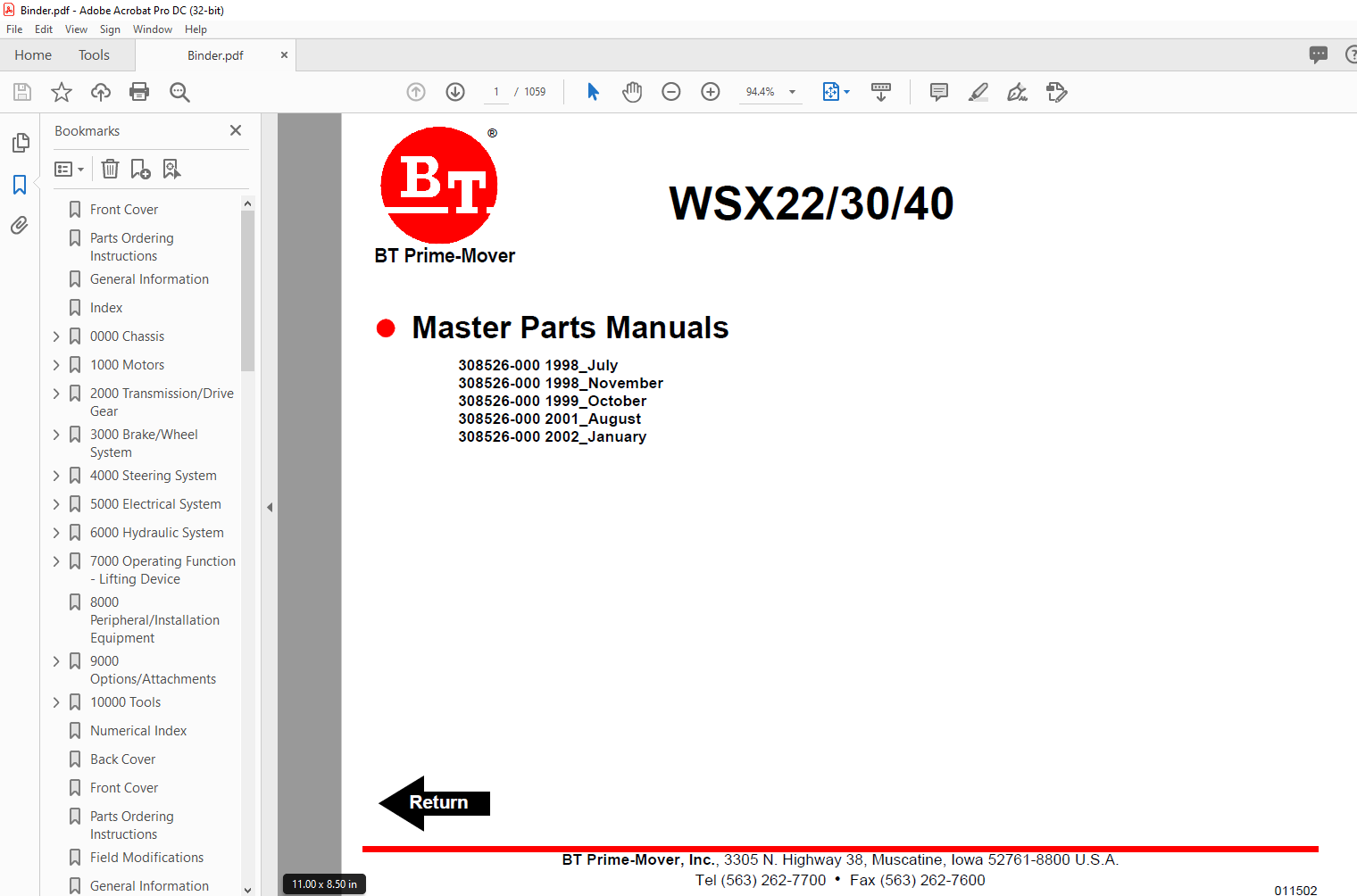Click the stamp/send for review icon
1357x896 pixels.
coord(1057,92)
